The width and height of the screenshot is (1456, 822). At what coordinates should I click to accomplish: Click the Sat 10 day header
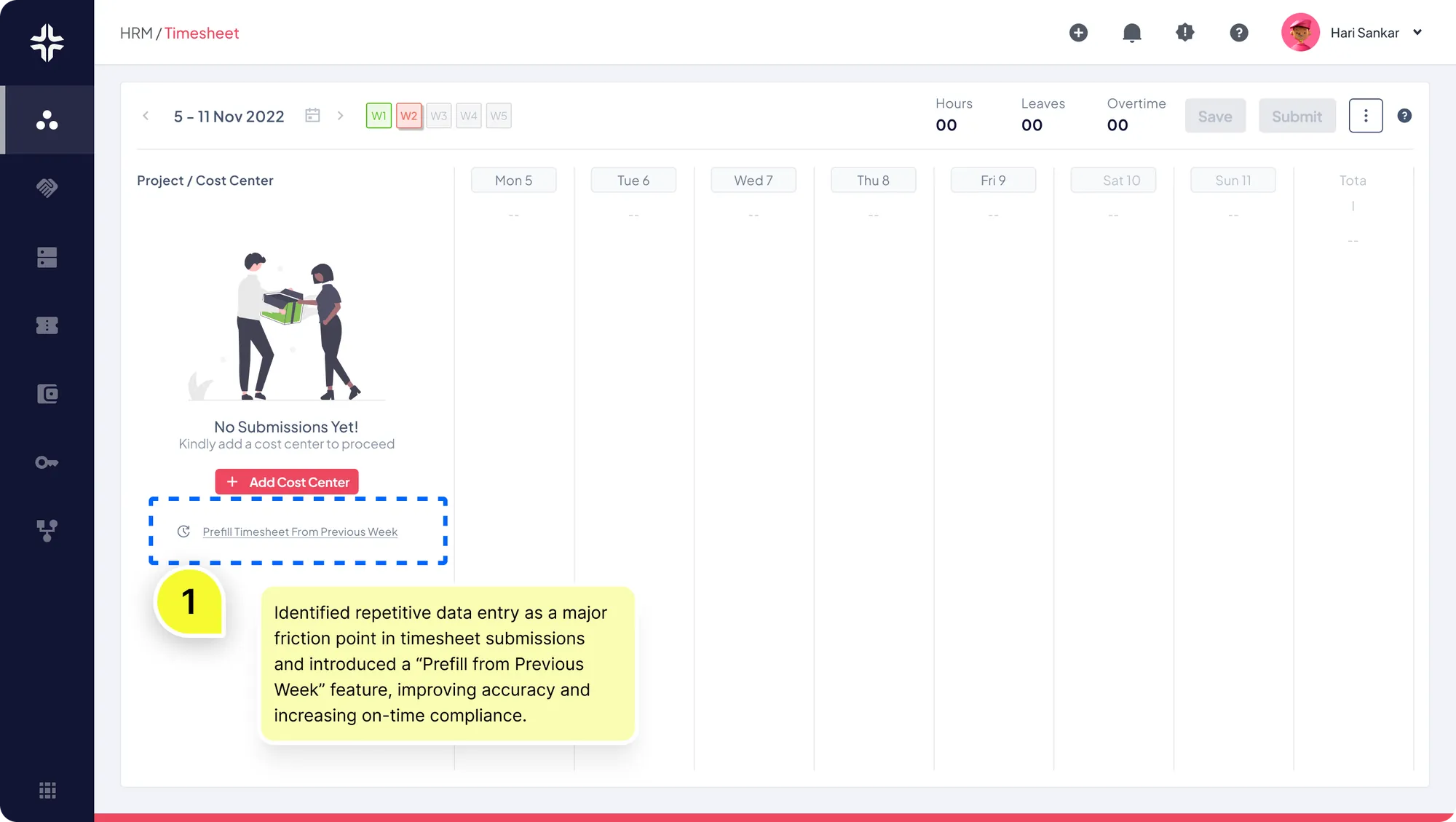coord(1113,180)
